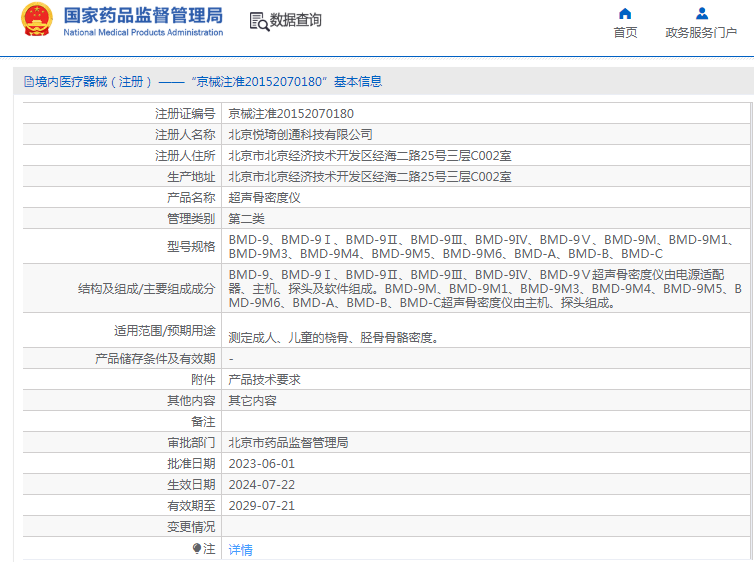Click the document icon before 境内医疗器械

point(29,82)
